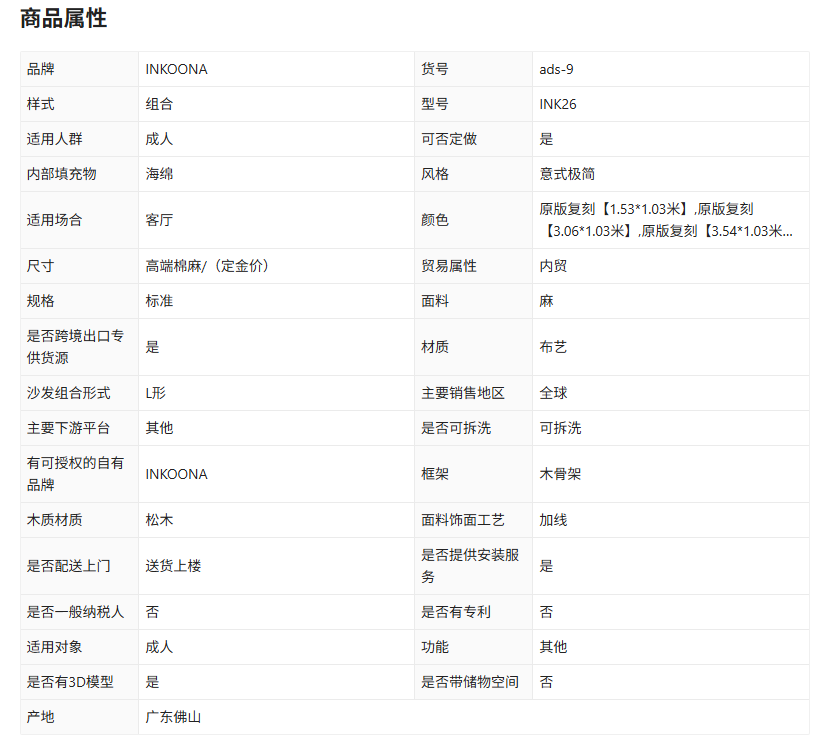Select the 海绵 filling value
Image resolution: width=821 pixels, height=745 pixels.
[x=159, y=174]
